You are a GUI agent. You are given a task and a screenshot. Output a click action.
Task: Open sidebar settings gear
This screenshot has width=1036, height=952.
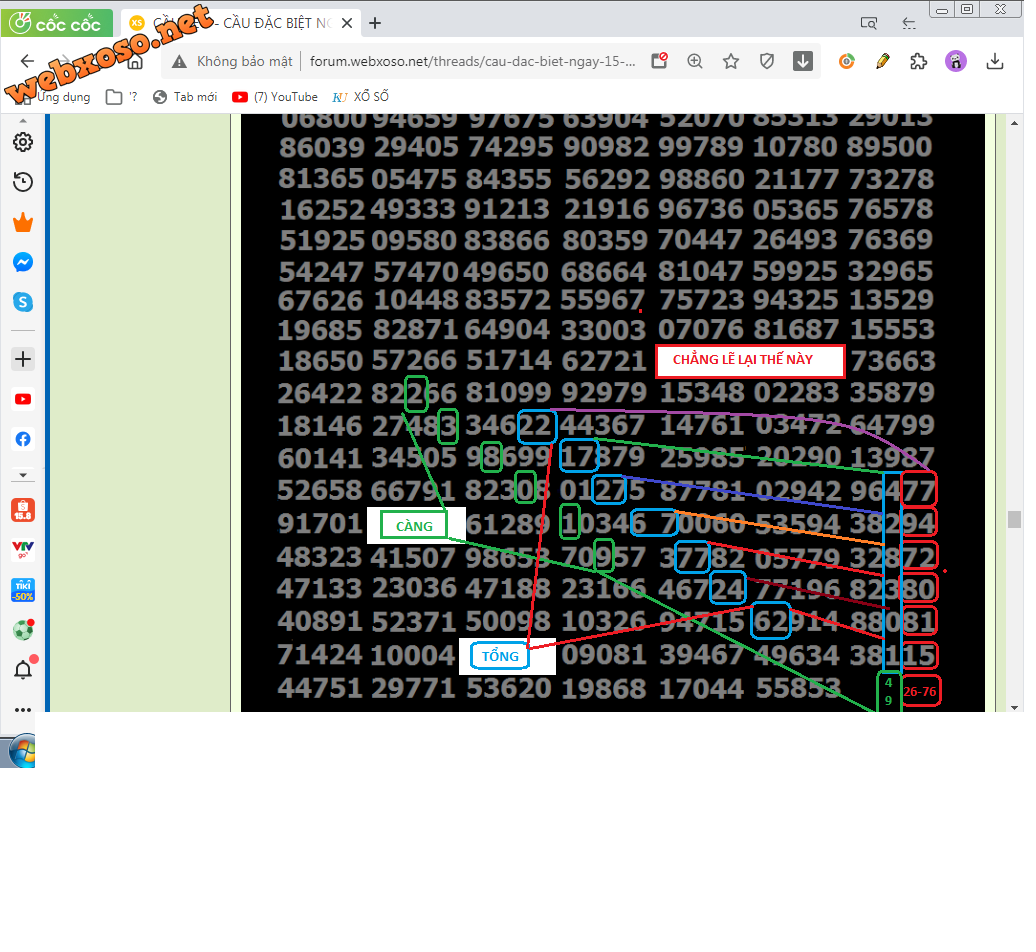tap(23, 142)
